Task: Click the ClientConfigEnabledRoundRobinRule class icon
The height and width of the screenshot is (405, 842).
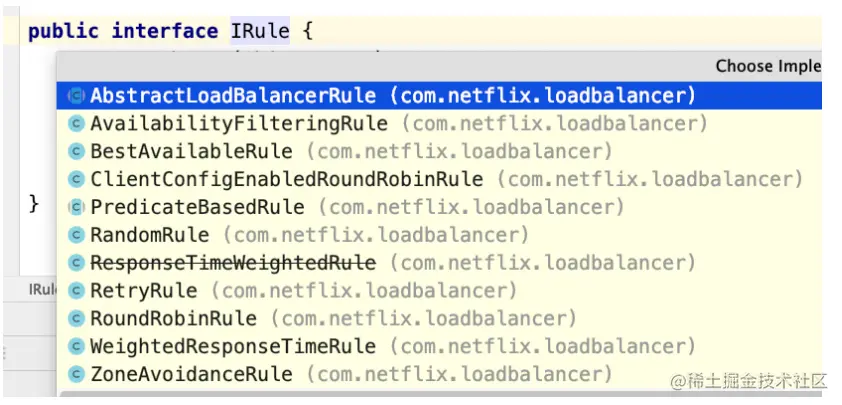Action: tap(76, 179)
